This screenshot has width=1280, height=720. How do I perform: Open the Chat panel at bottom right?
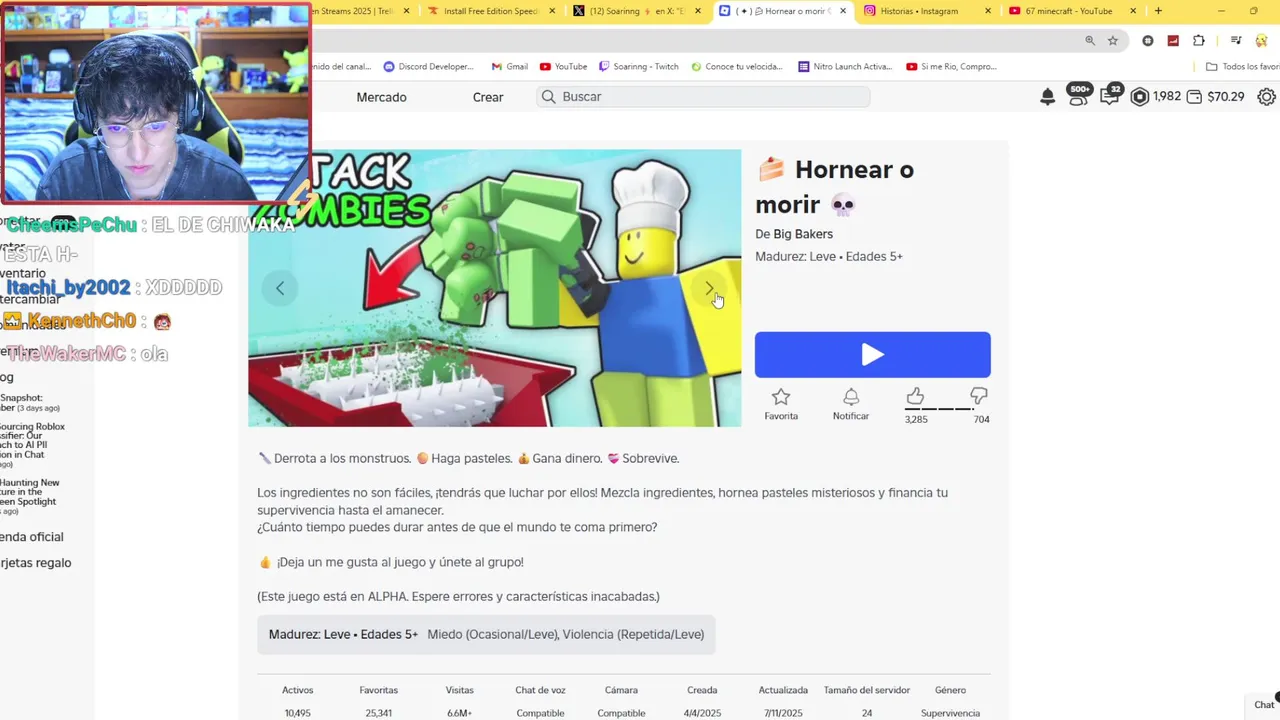coord(1264,705)
